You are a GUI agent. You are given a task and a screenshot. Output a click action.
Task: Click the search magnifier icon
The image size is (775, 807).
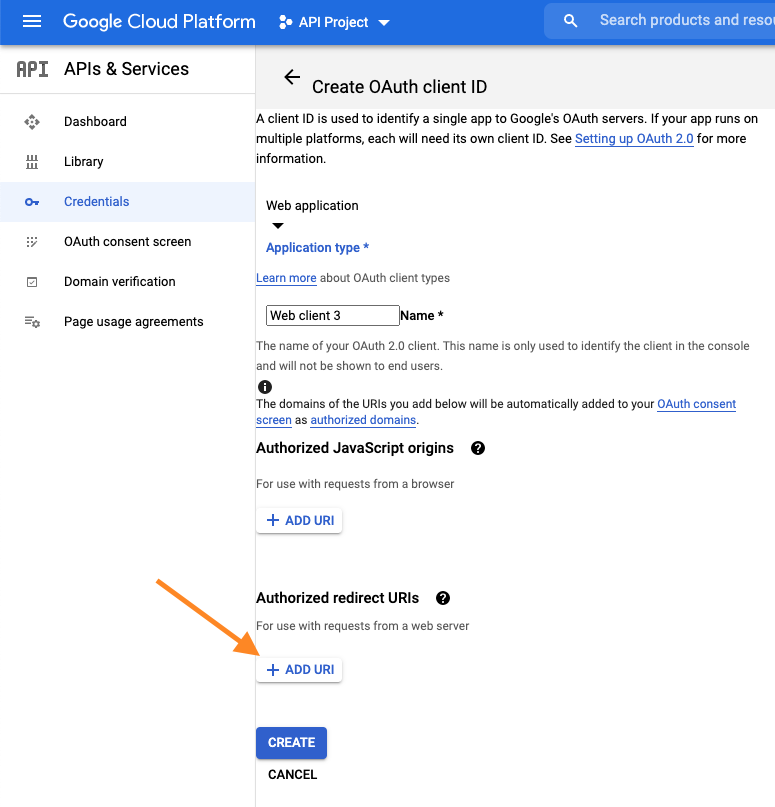click(x=570, y=21)
